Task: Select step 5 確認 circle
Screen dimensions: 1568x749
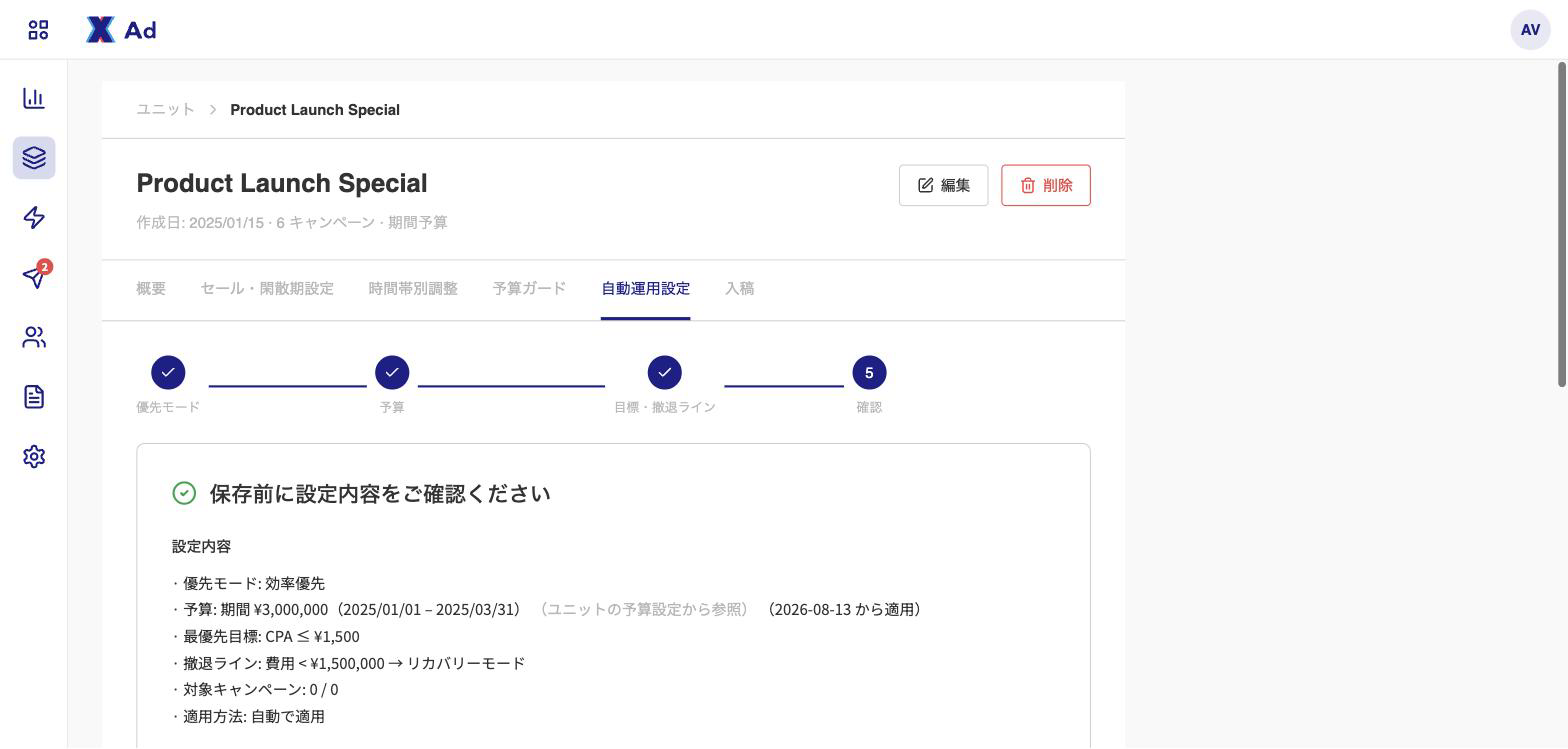Action: 869,372
